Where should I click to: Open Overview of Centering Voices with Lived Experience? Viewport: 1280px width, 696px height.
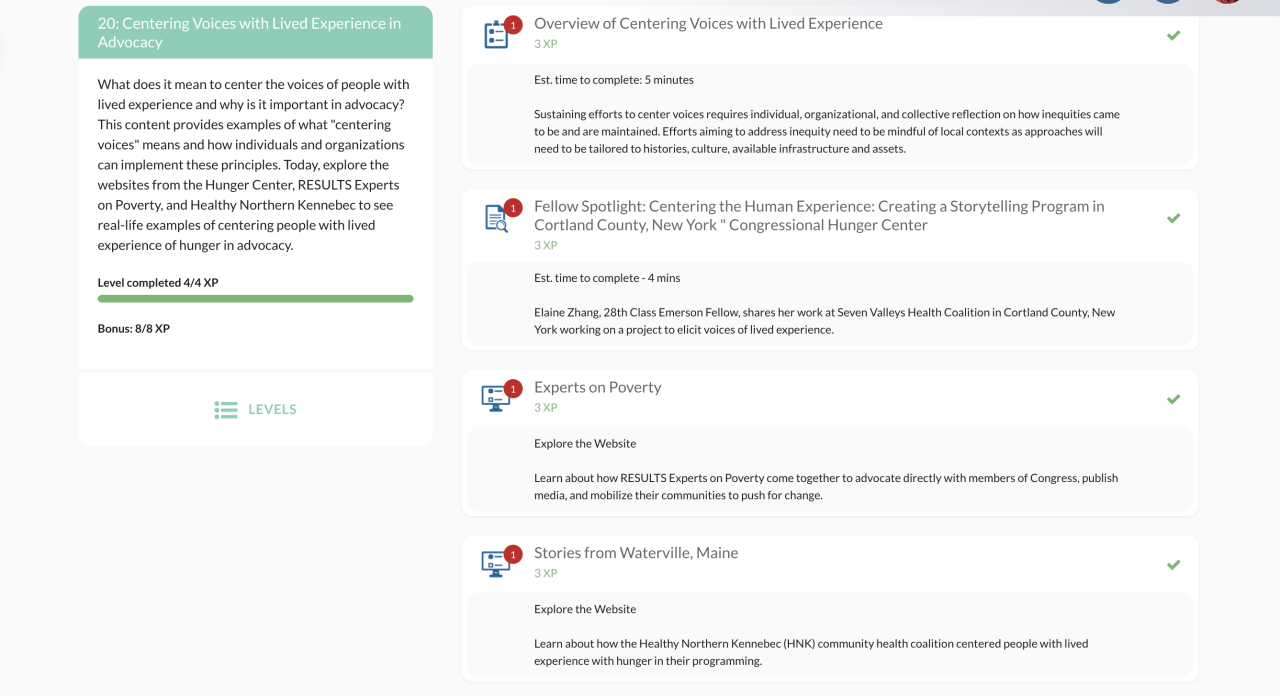[708, 23]
